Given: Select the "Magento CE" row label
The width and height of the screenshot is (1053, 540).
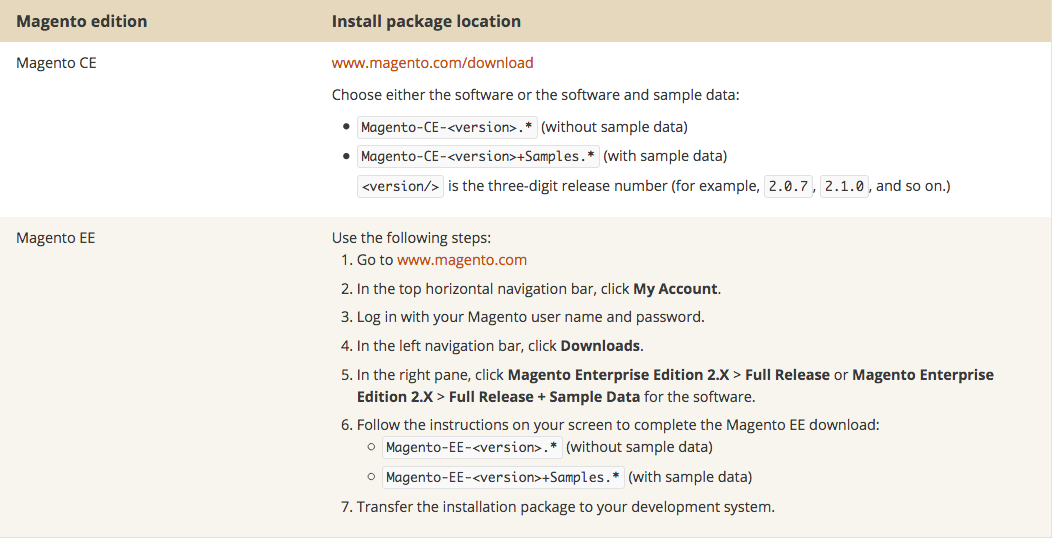Looking at the screenshot, I should coord(56,63).
